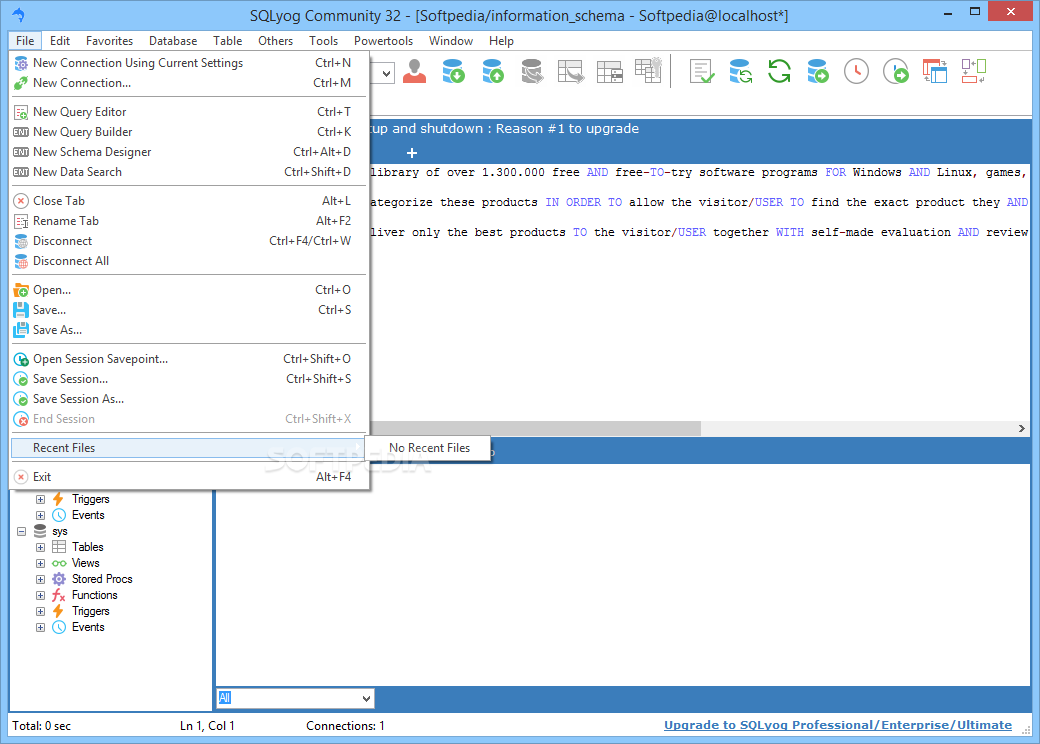The image size is (1040, 744).
Task: Expand Tables under sys
Action: 40,547
